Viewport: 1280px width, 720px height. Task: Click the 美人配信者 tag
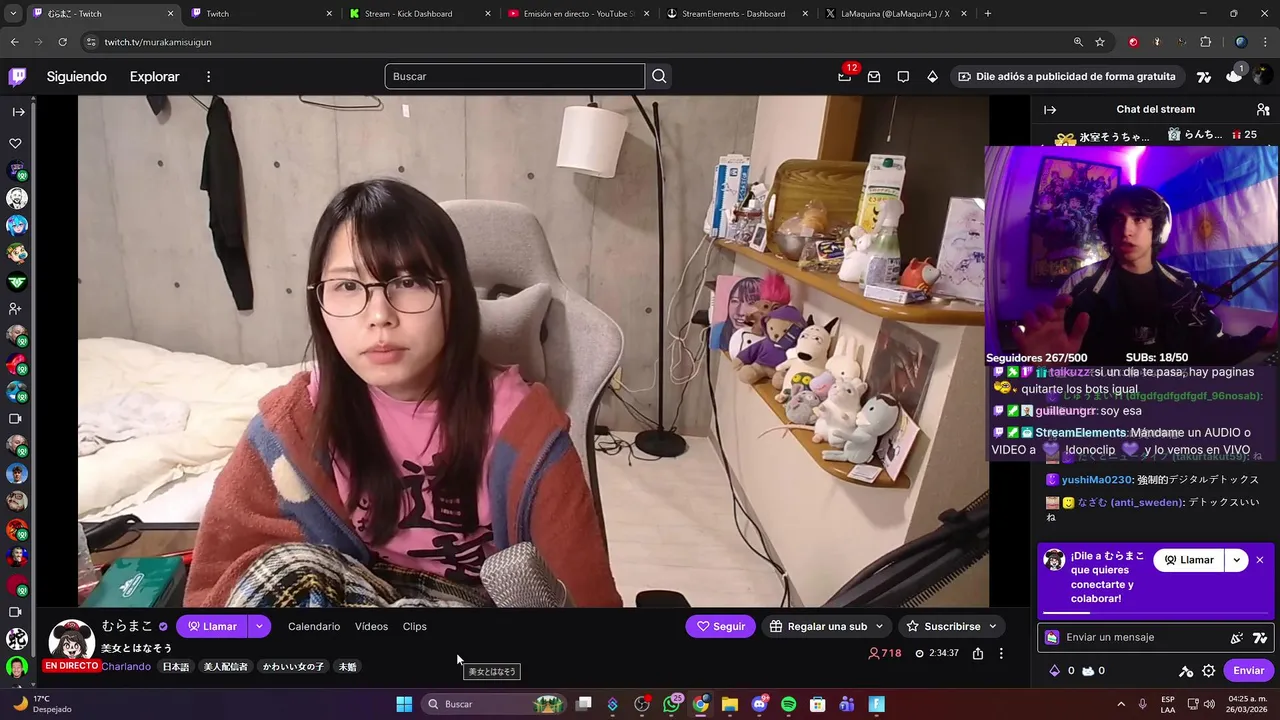tap(225, 667)
